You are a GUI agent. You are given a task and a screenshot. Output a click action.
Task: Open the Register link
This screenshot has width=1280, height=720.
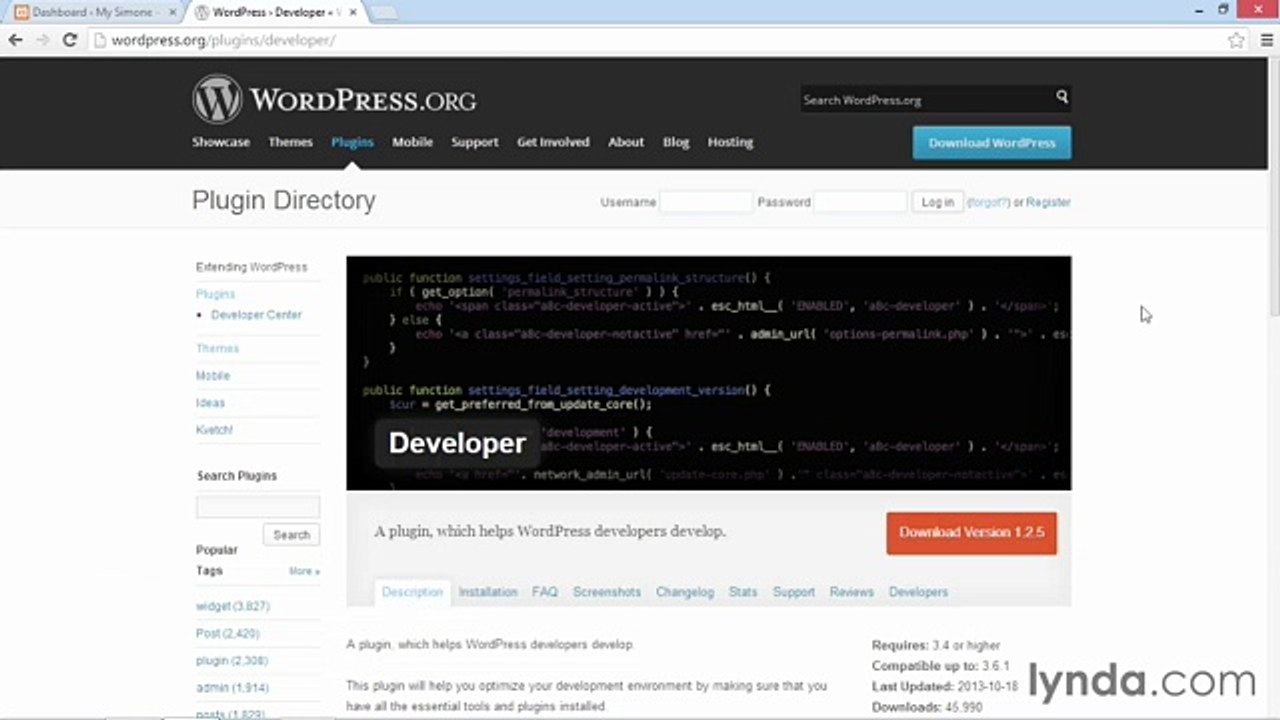click(x=1048, y=202)
